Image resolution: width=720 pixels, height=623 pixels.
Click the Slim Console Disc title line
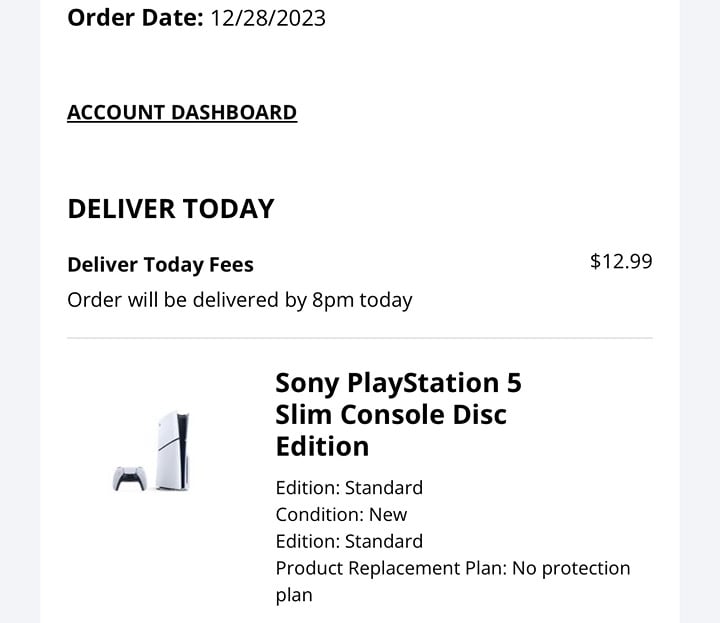click(x=390, y=414)
